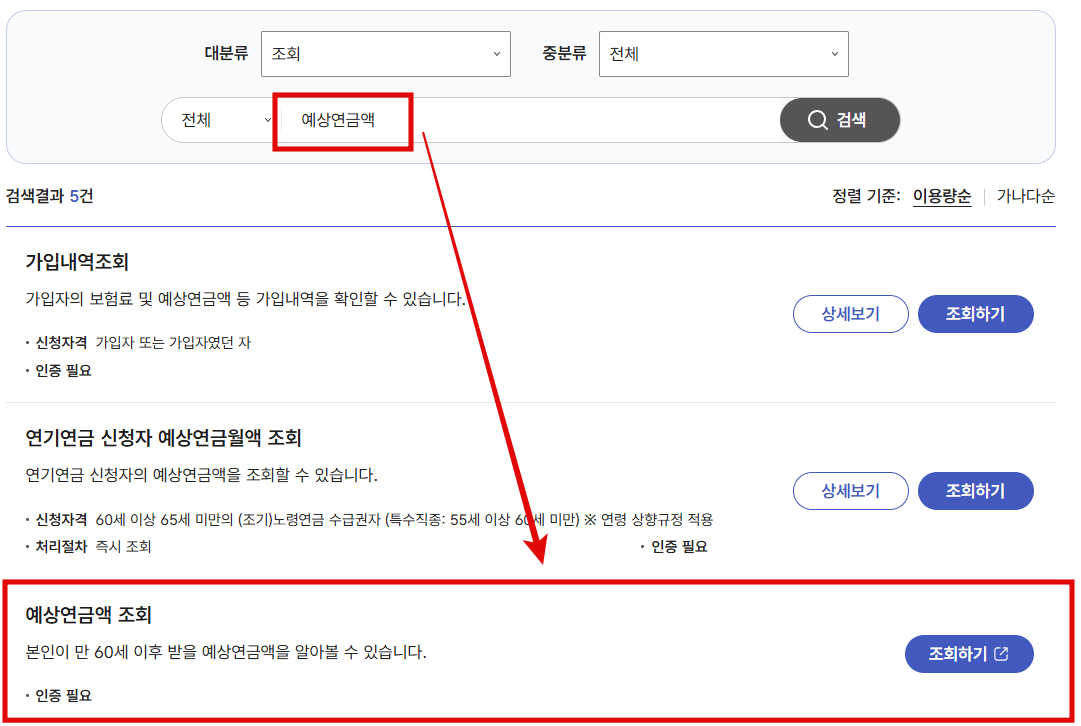The height and width of the screenshot is (726, 1081).
Task: Open the 대분류 dropdown showing 조회
Action: coord(385,53)
